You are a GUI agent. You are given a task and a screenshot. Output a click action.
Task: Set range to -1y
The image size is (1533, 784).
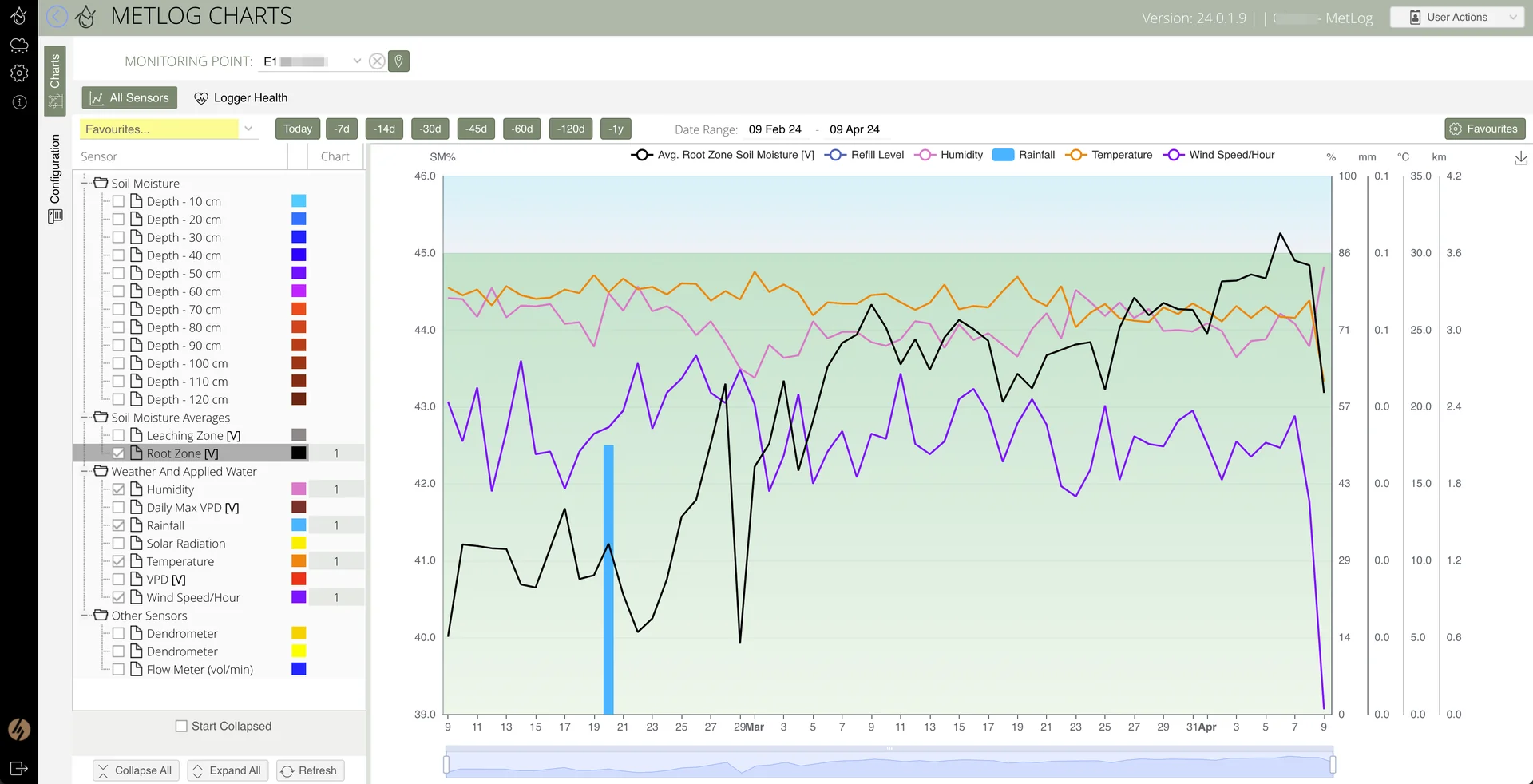(x=616, y=129)
